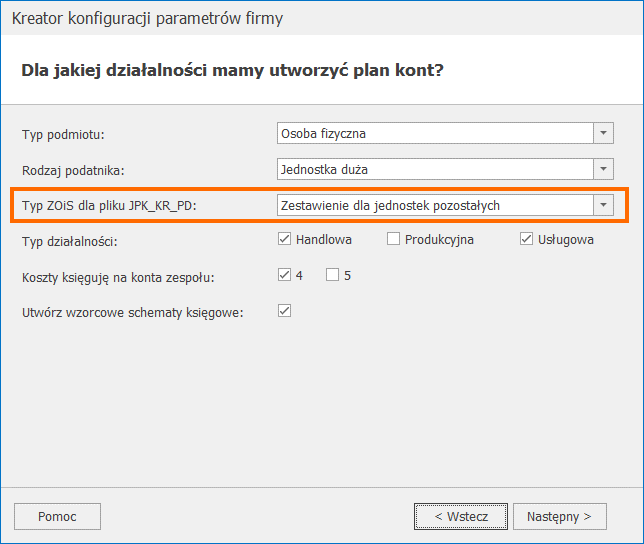This screenshot has width=644, height=544.
Task: Click the plan kont question heading
Action: coord(232,70)
